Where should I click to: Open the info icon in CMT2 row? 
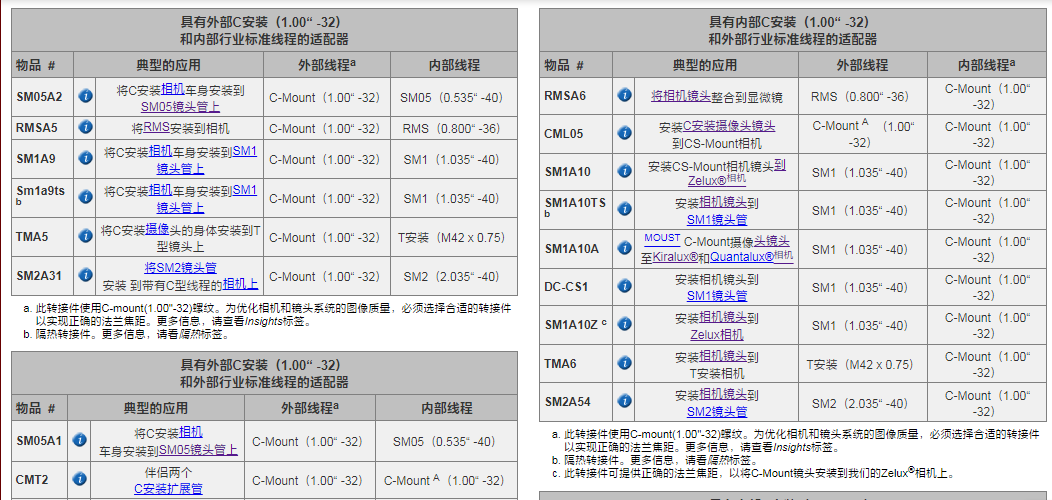(x=78, y=480)
